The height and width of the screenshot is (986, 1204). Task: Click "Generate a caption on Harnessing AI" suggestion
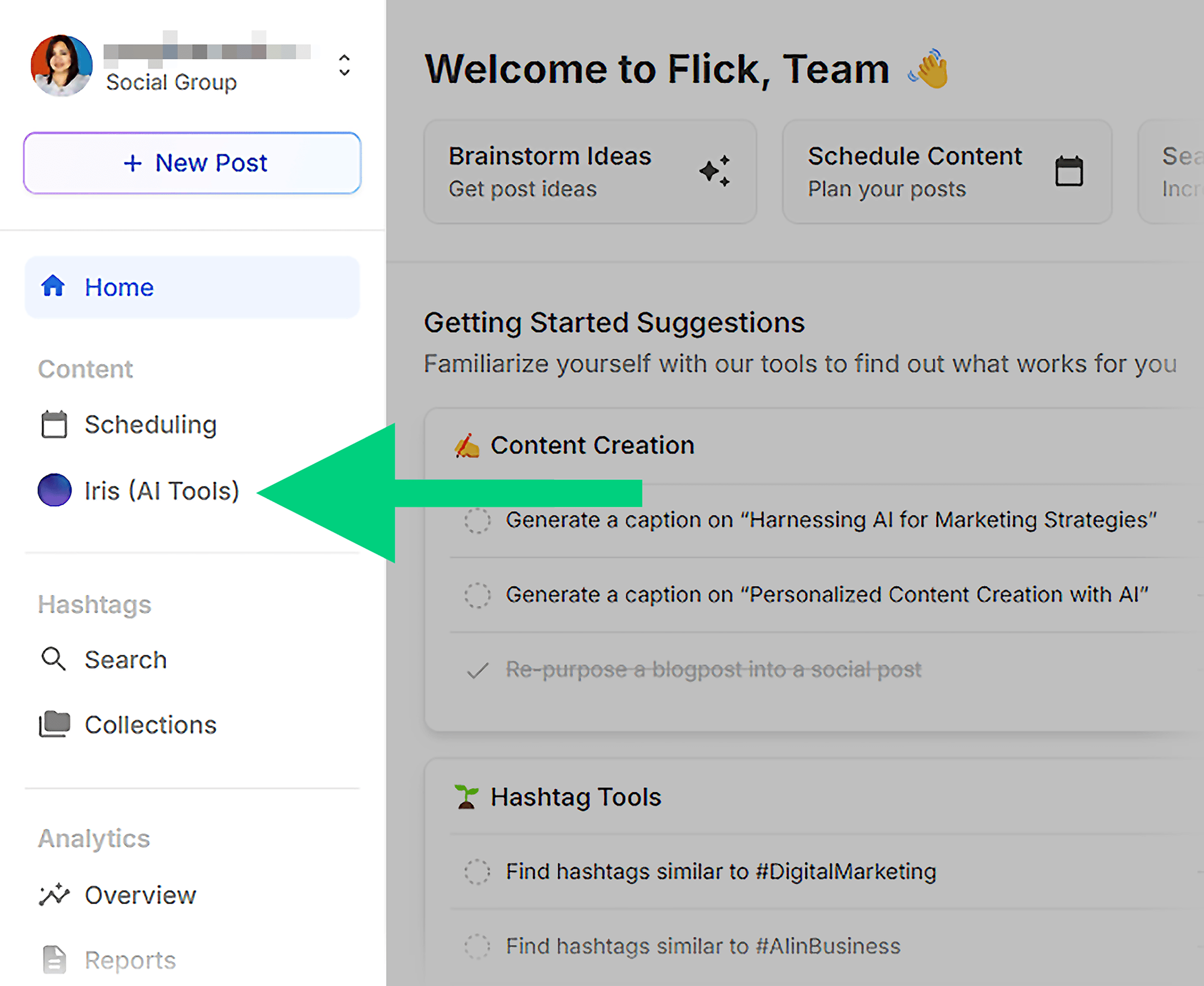(x=831, y=520)
